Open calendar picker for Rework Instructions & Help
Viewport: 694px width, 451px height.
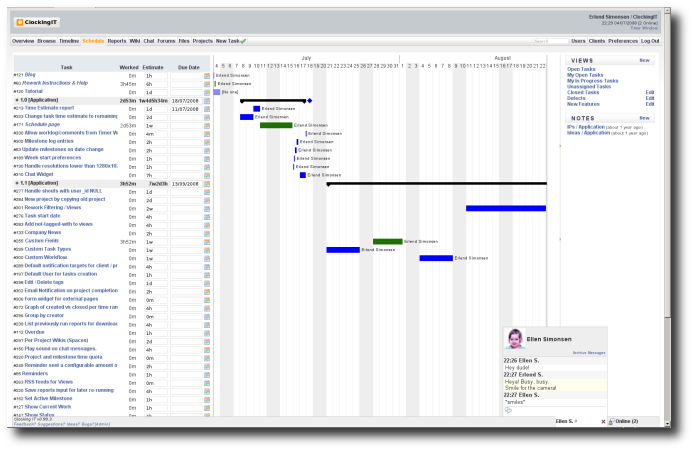coord(207,84)
